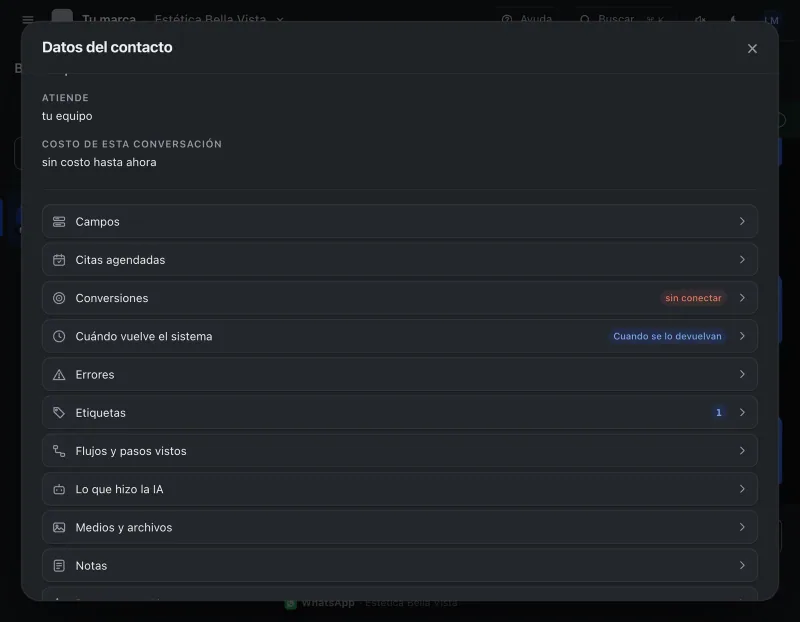
Task: Open the Flujos y pasos vistos section
Action: 399,451
